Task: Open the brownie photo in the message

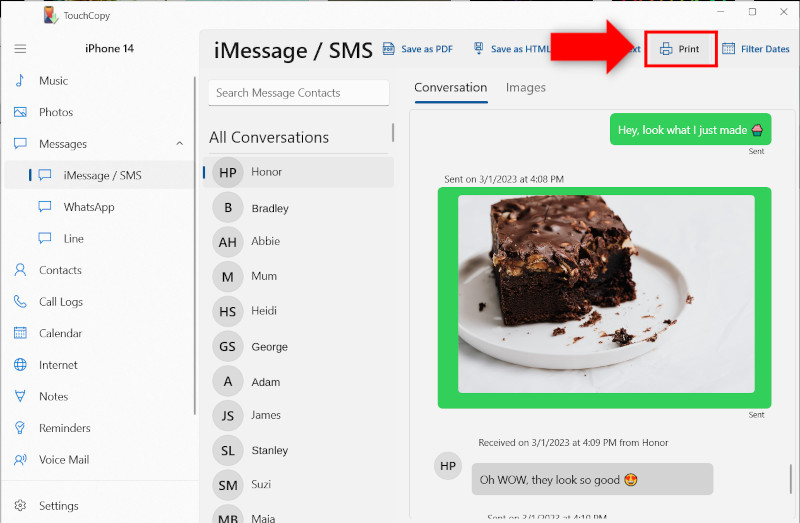Action: (606, 294)
